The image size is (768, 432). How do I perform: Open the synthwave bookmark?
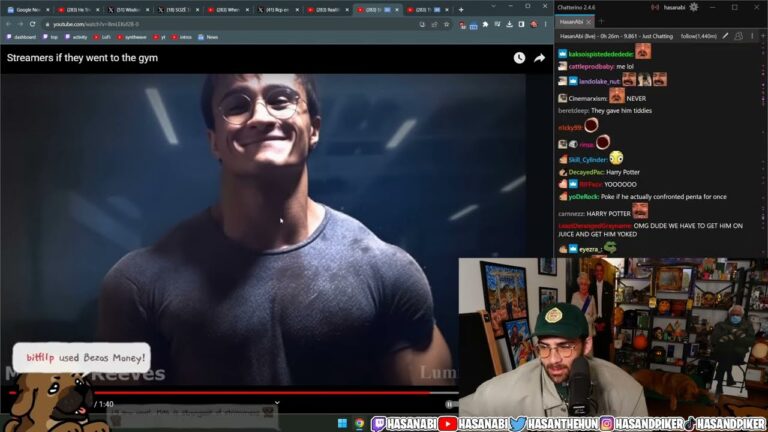[x=132, y=37]
